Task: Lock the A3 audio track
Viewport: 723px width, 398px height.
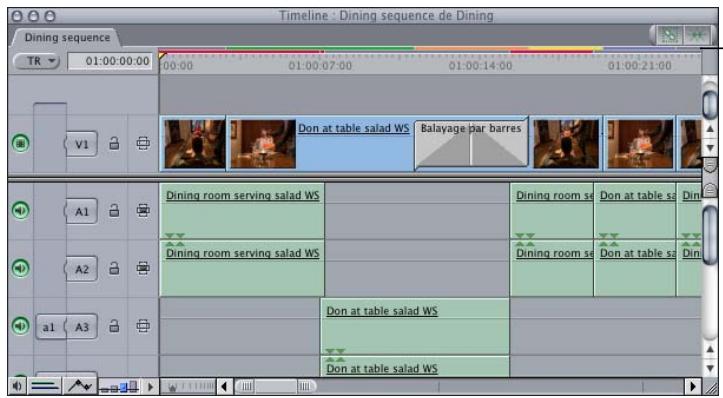Action: coord(114,326)
